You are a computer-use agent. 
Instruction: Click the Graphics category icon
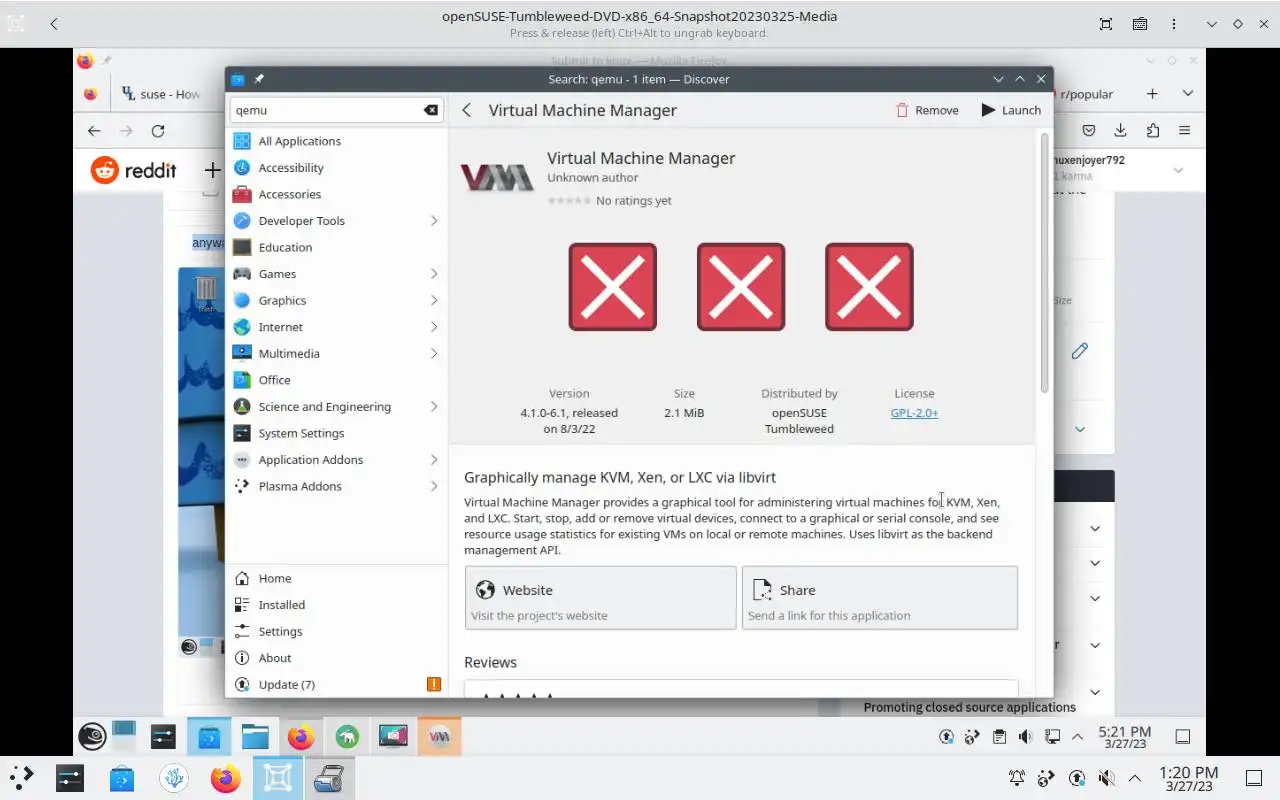(x=241, y=300)
